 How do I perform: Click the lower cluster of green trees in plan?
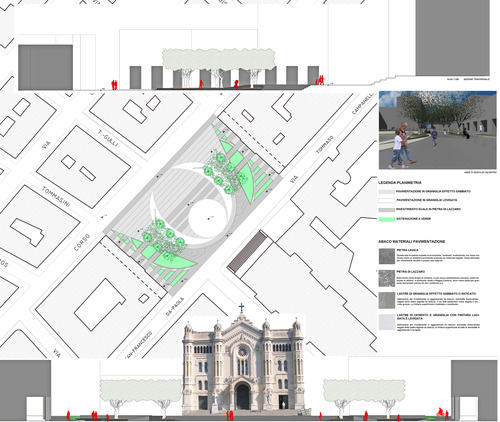[x=165, y=239]
